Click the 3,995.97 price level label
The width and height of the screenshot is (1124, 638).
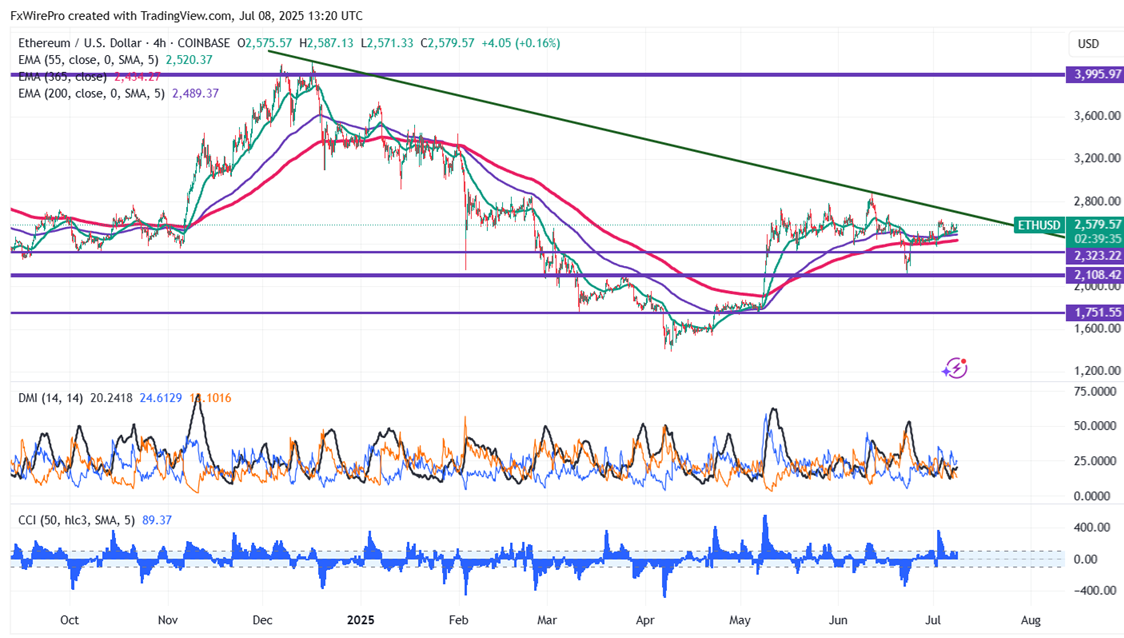tap(1095, 75)
